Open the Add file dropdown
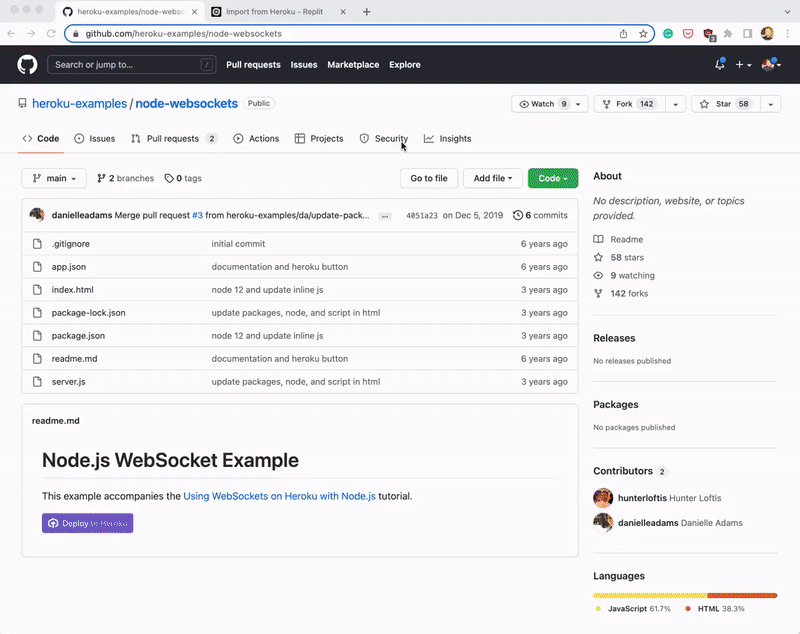 (x=493, y=178)
